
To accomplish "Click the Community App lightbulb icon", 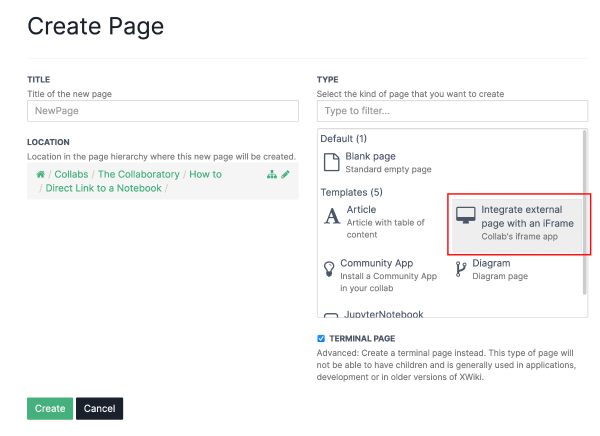I will point(329,269).
